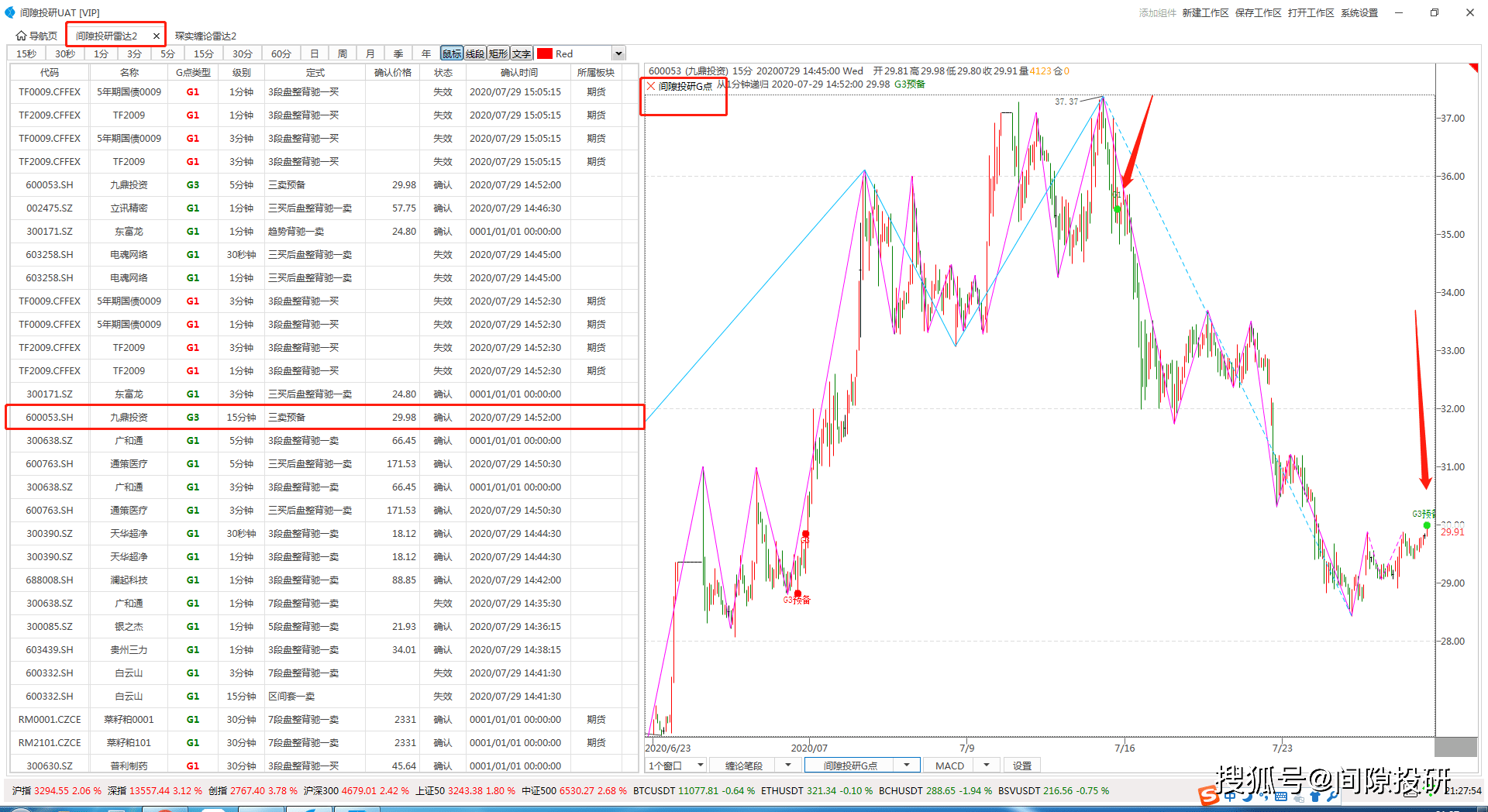Click the red G3预备 point marker

(x=797, y=594)
